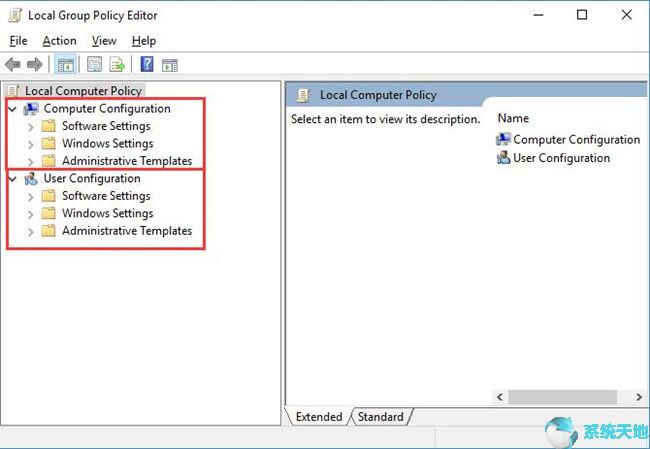
Task: Select Software Settings label under Computer Configuration
Action: coord(106,126)
